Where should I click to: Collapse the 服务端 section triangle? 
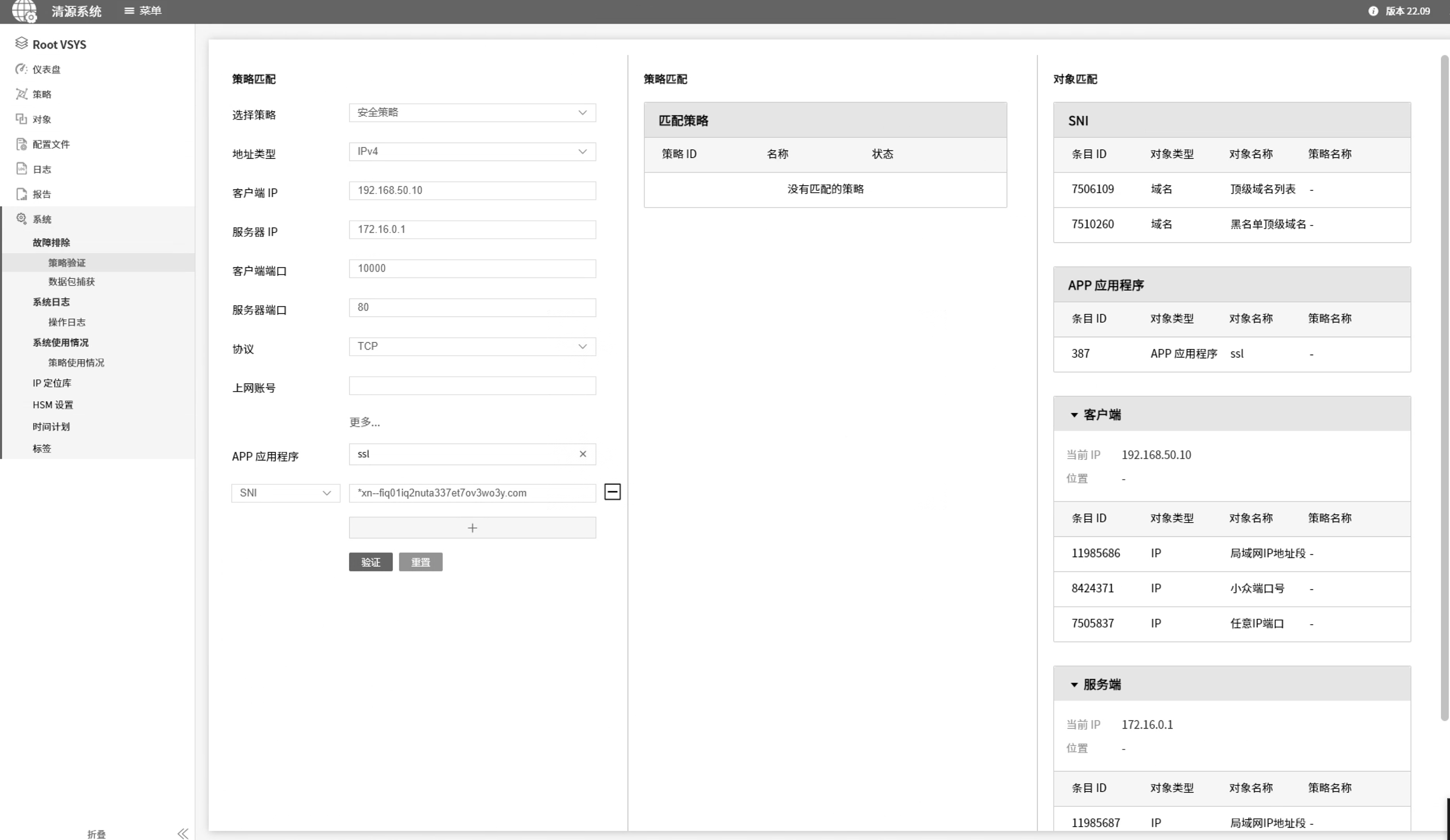1074,685
